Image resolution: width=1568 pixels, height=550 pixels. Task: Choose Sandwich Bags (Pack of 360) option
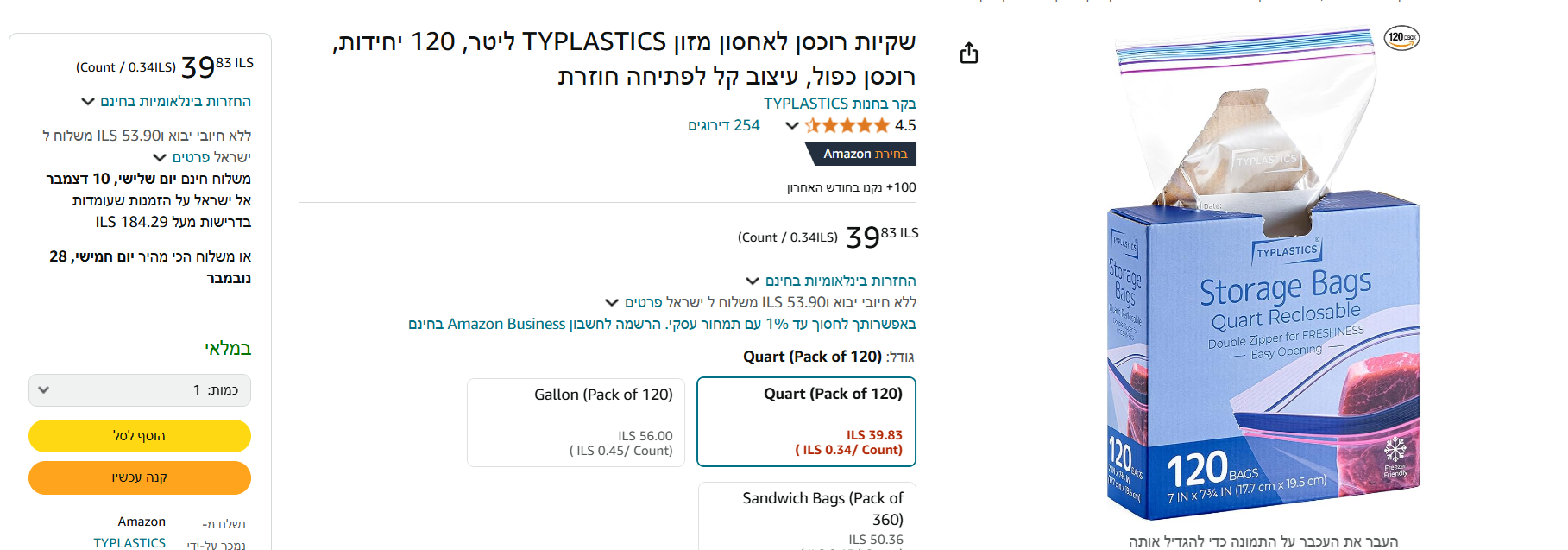(x=806, y=515)
